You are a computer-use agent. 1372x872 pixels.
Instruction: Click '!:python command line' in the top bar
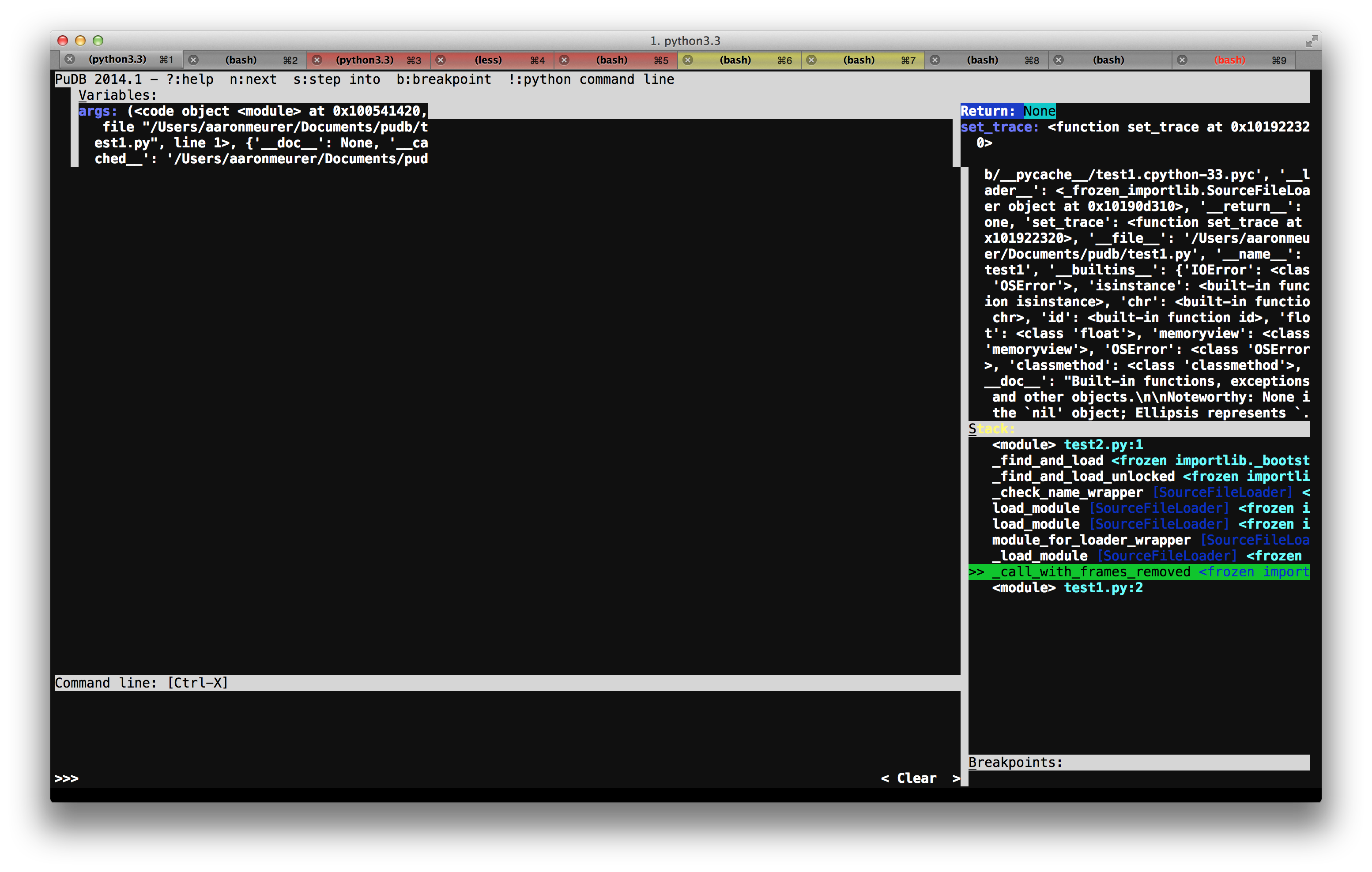click(591, 79)
